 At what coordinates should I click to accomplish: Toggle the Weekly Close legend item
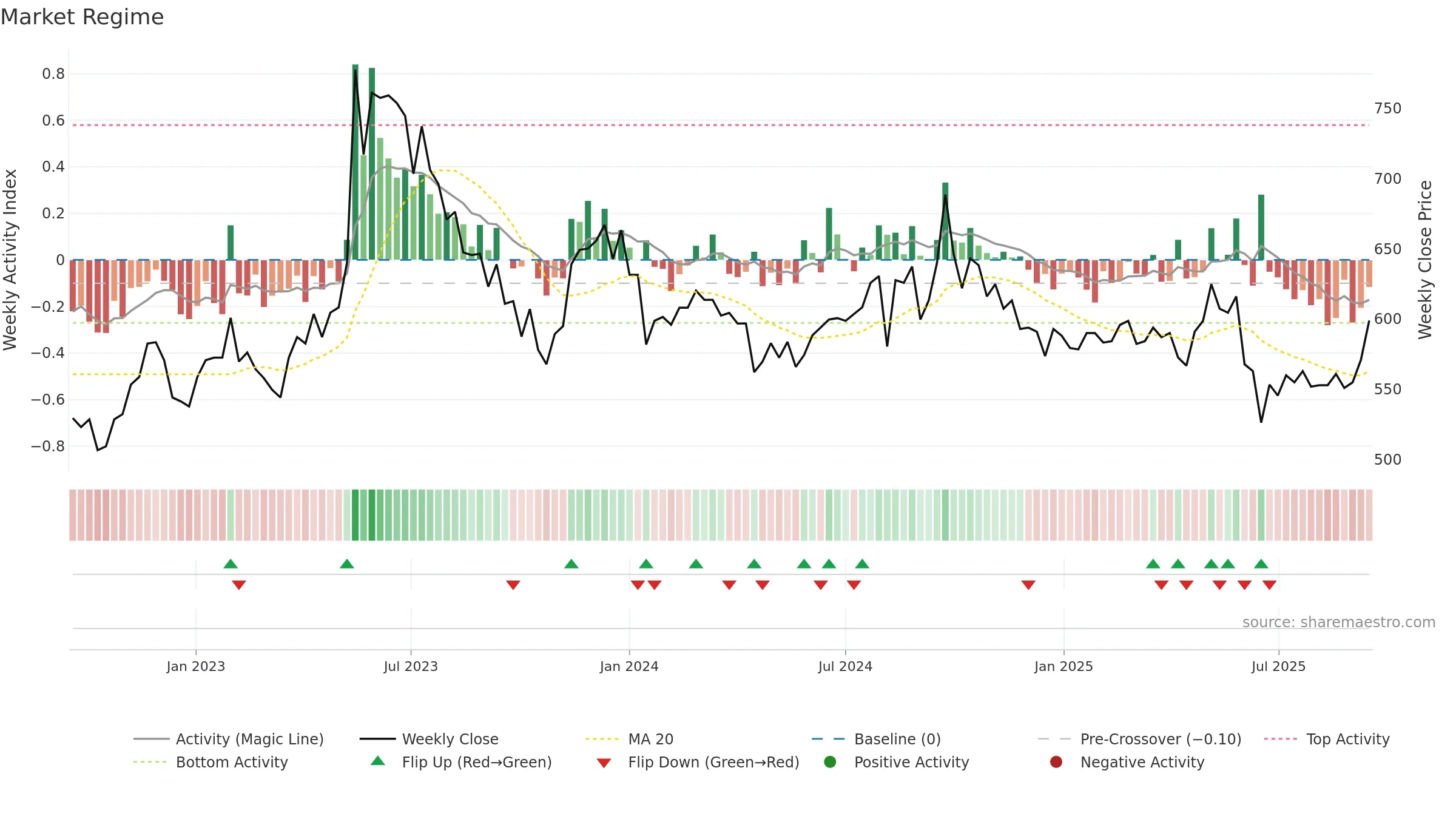click(x=429, y=739)
